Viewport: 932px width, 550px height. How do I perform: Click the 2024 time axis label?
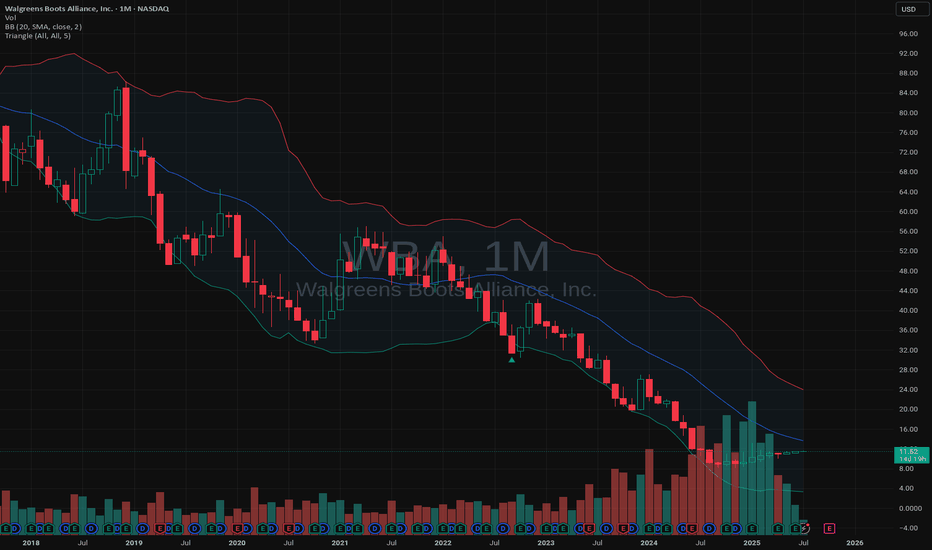tap(649, 543)
